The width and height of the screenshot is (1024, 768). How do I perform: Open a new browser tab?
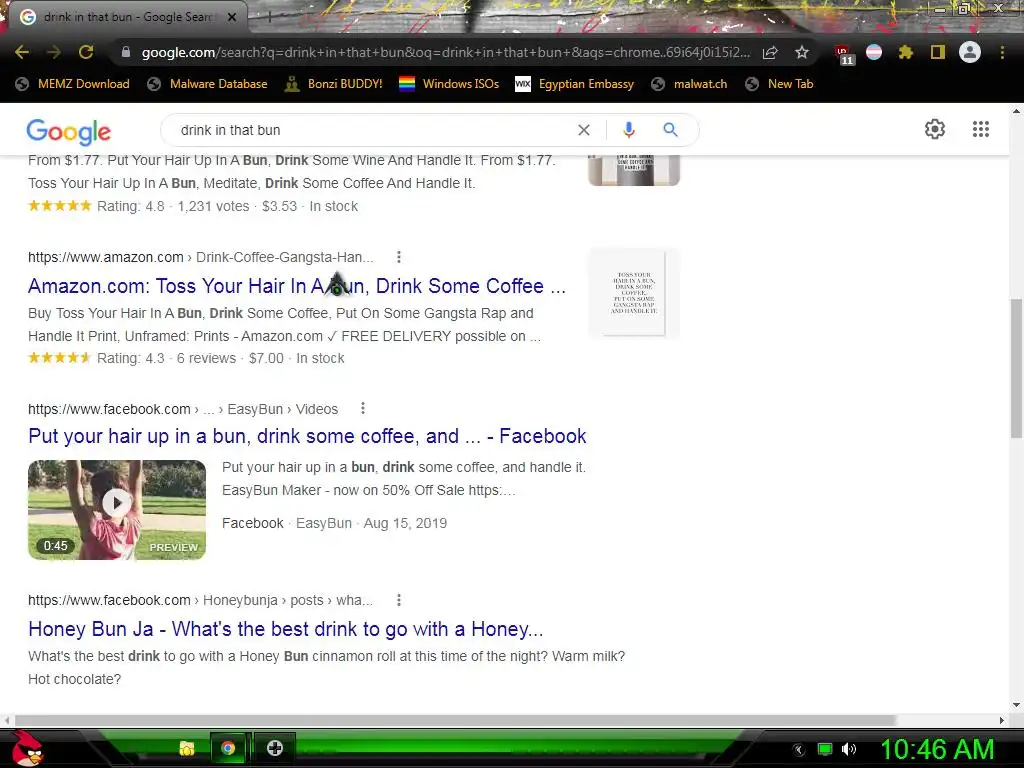click(x=269, y=17)
